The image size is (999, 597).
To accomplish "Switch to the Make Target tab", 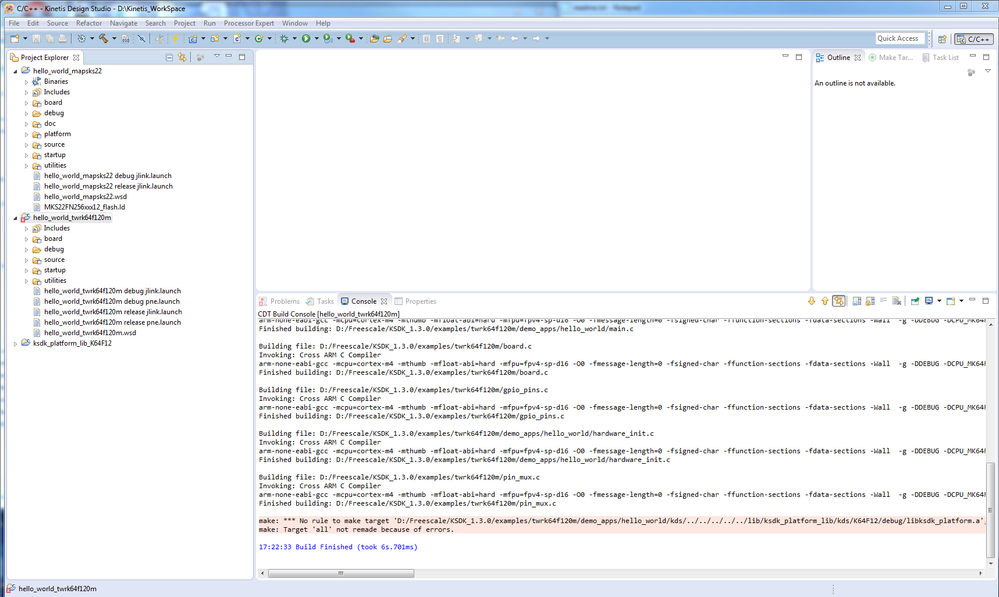I will click(x=891, y=57).
